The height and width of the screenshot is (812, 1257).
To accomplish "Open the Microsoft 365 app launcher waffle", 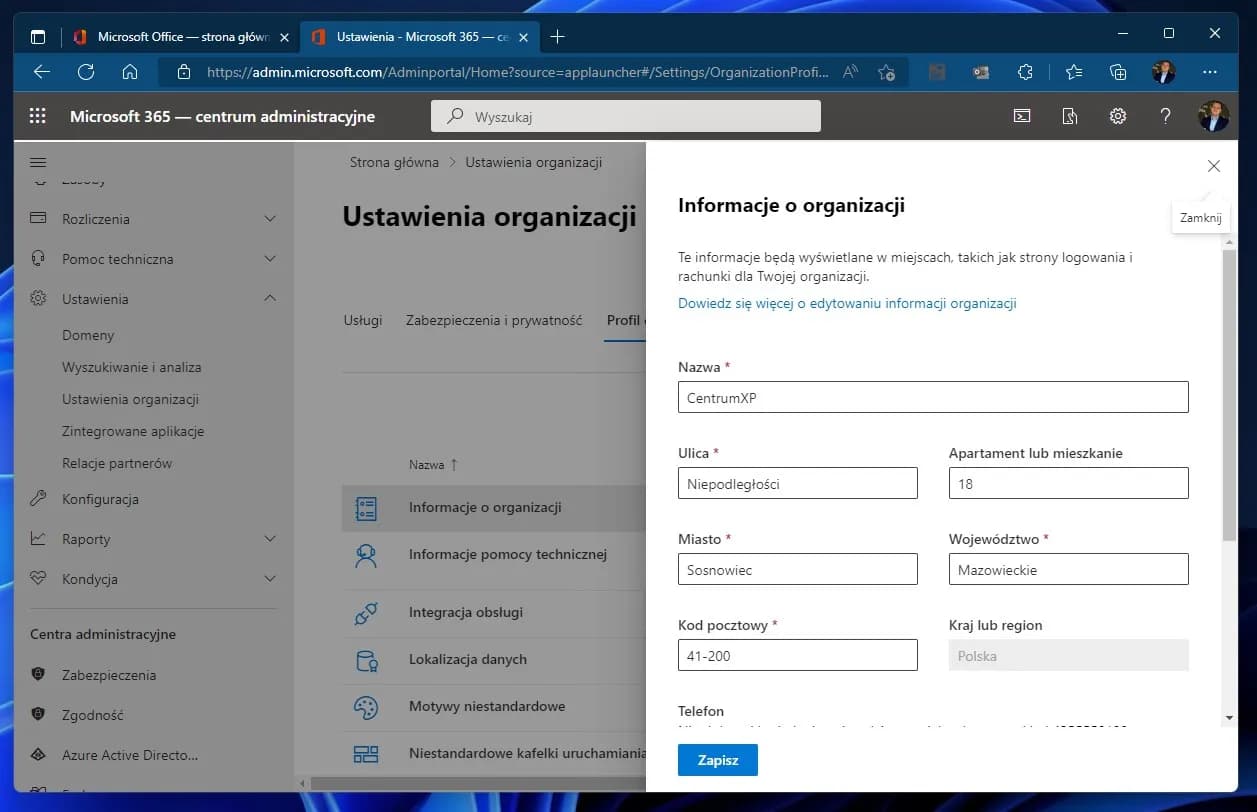I will pyautogui.click(x=37, y=115).
